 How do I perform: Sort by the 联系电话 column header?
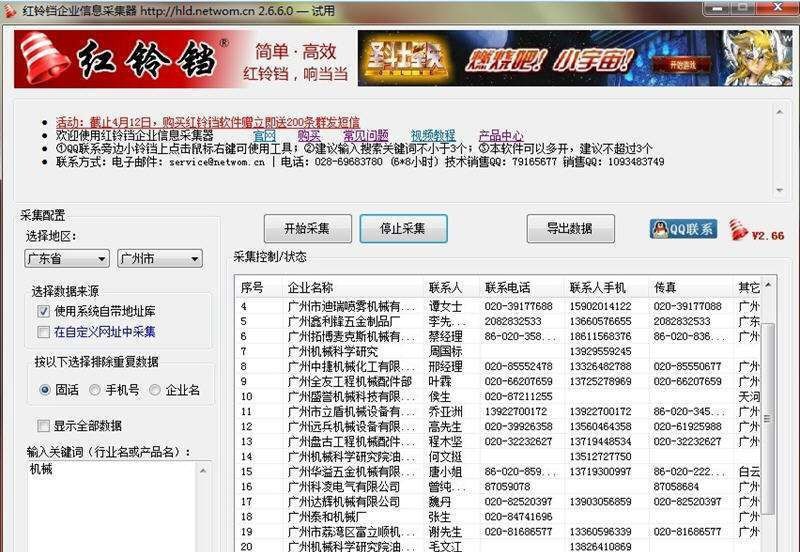[521, 288]
